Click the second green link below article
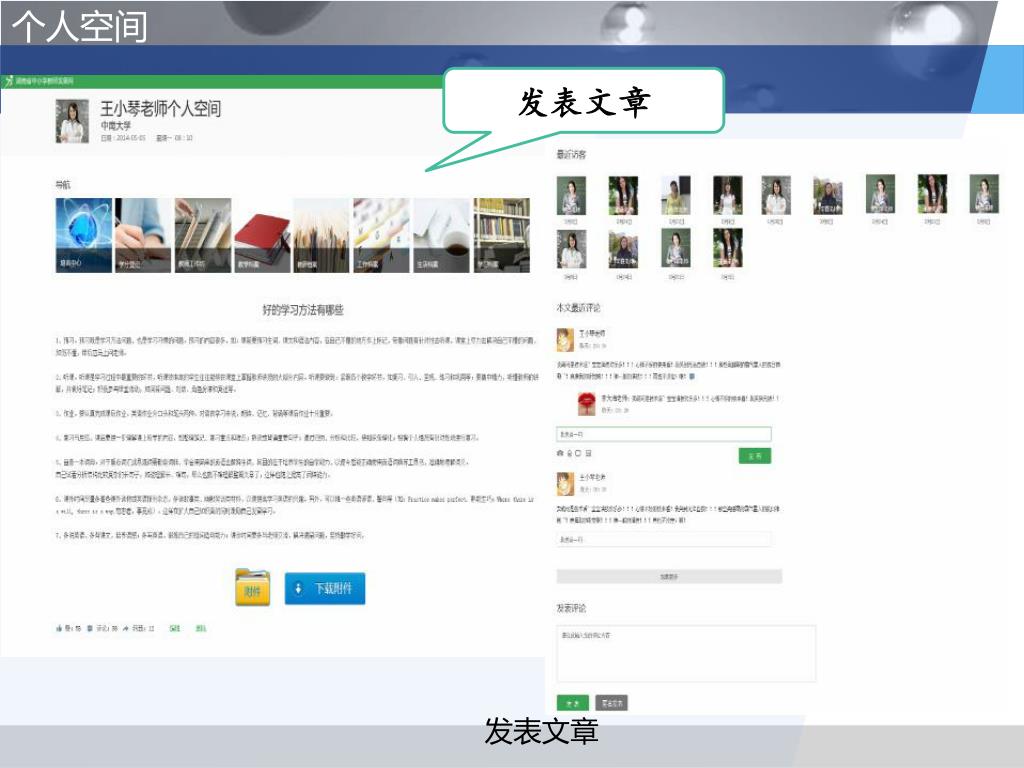The height and width of the screenshot is (768, 1024). pyautogui.click(x=200, y=628)
